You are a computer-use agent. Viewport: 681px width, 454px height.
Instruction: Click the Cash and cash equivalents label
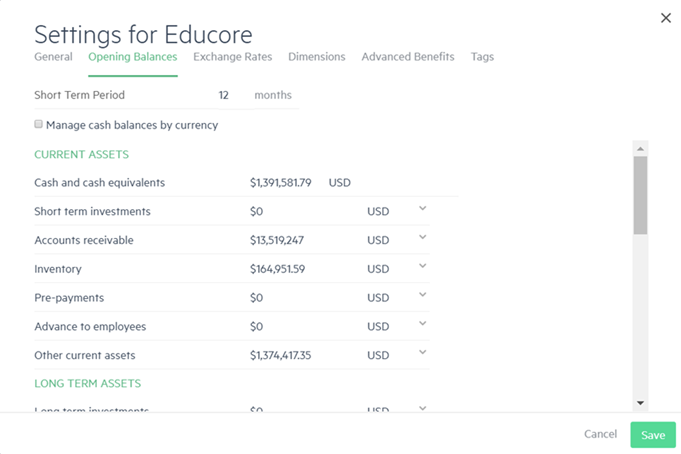tap(99, 182)
